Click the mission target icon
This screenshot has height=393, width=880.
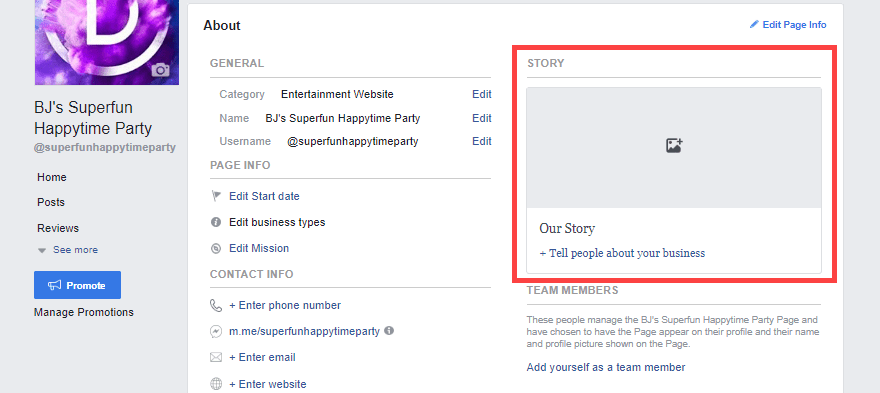click(x=216, y=248)
